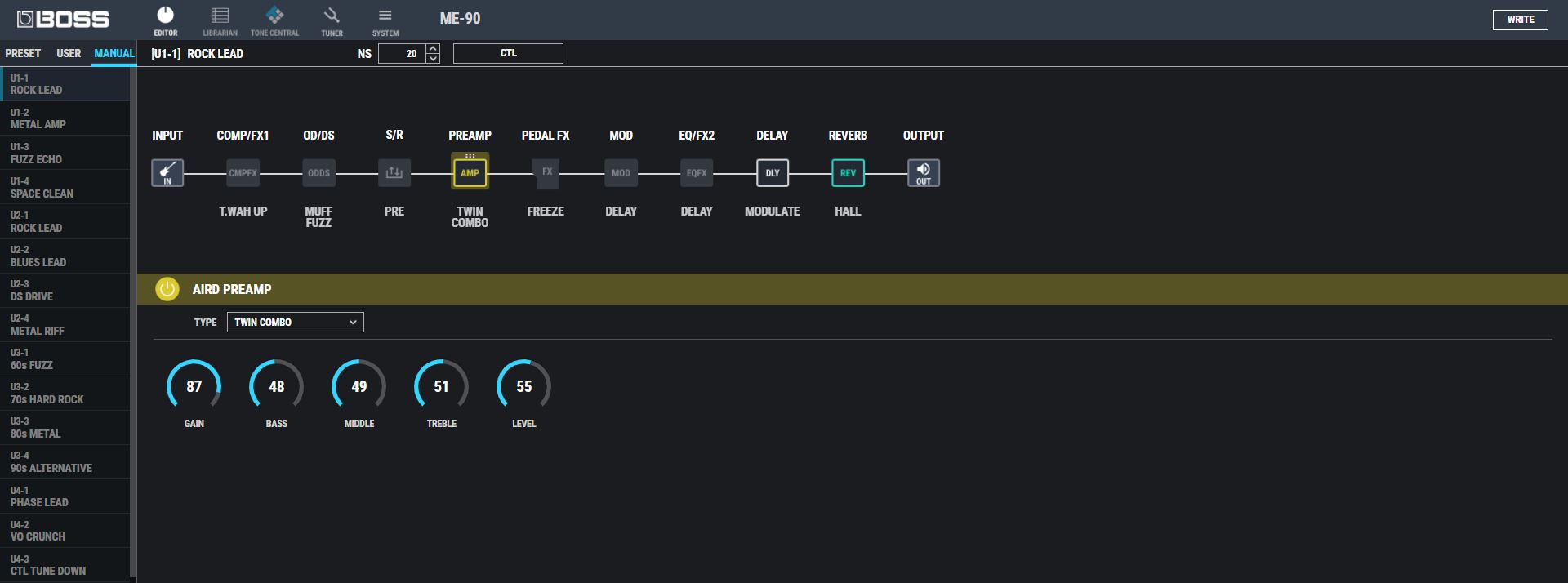Click the COMP/FX1 heading
Viewport: 1568px width, 583px height.
243,136
